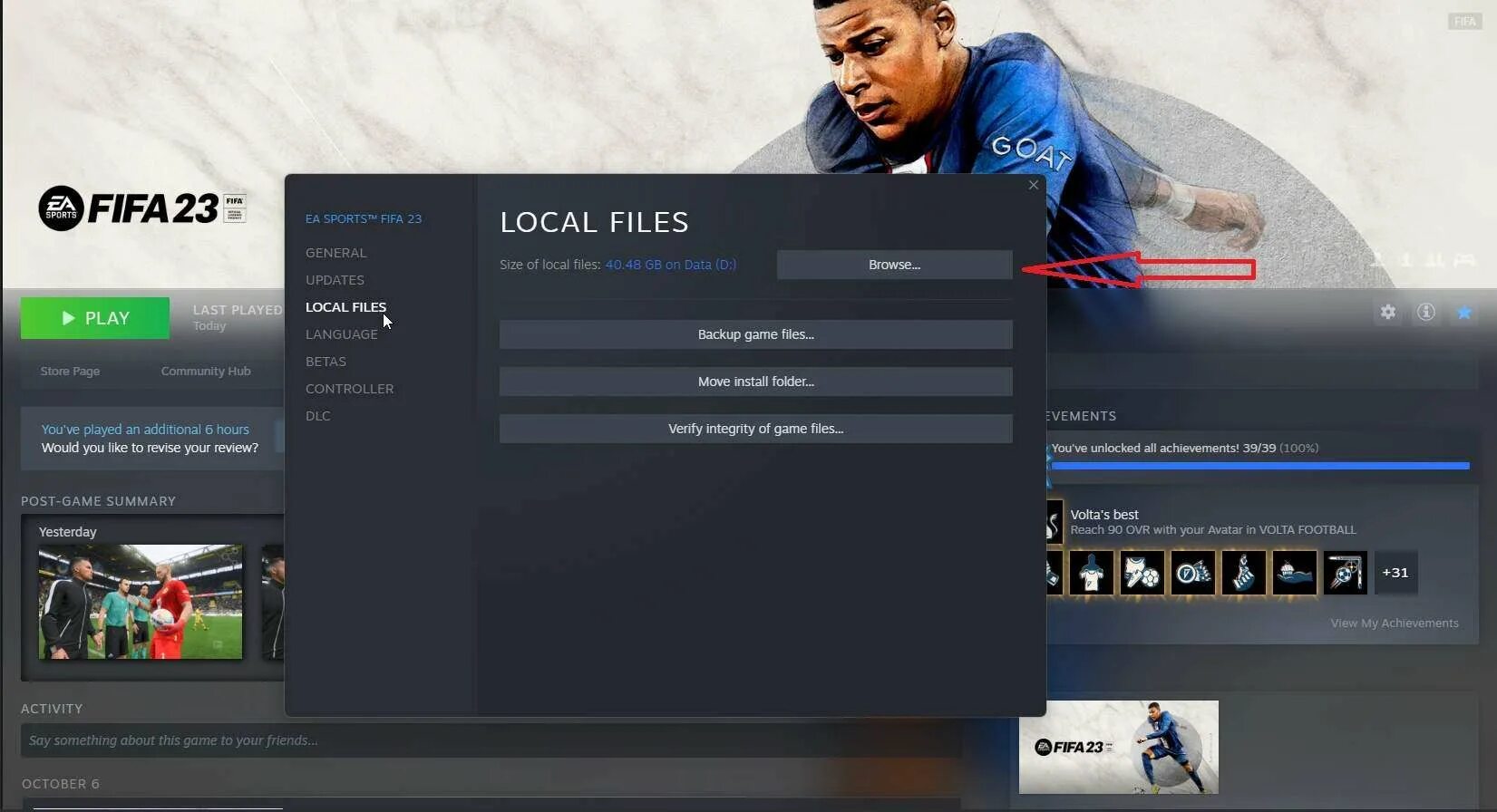Open the Community Hub link
This screenshot has width=1497, height=812.
coord(206,371)
